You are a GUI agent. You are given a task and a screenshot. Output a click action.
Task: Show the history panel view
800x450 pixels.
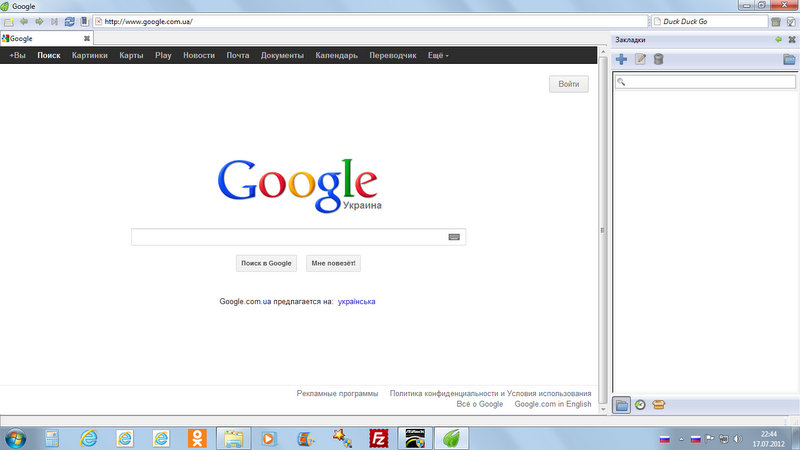tap(640, 405)
